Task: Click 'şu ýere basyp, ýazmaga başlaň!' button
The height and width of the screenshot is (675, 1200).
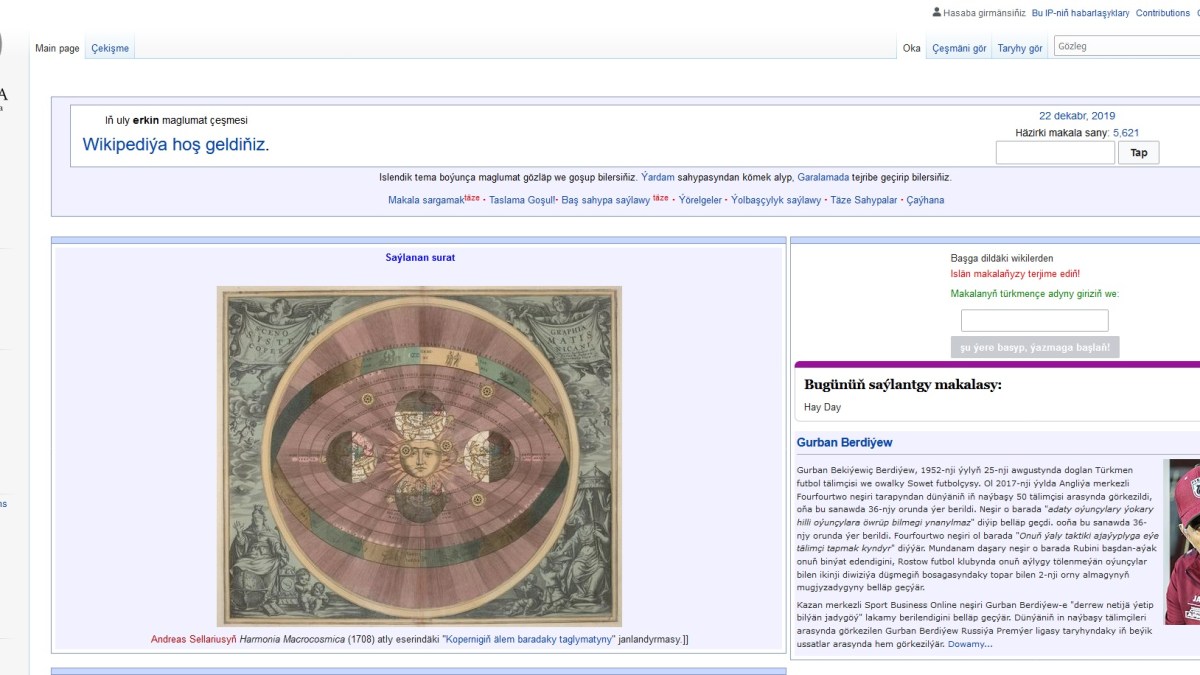Action: (1035, 347)
